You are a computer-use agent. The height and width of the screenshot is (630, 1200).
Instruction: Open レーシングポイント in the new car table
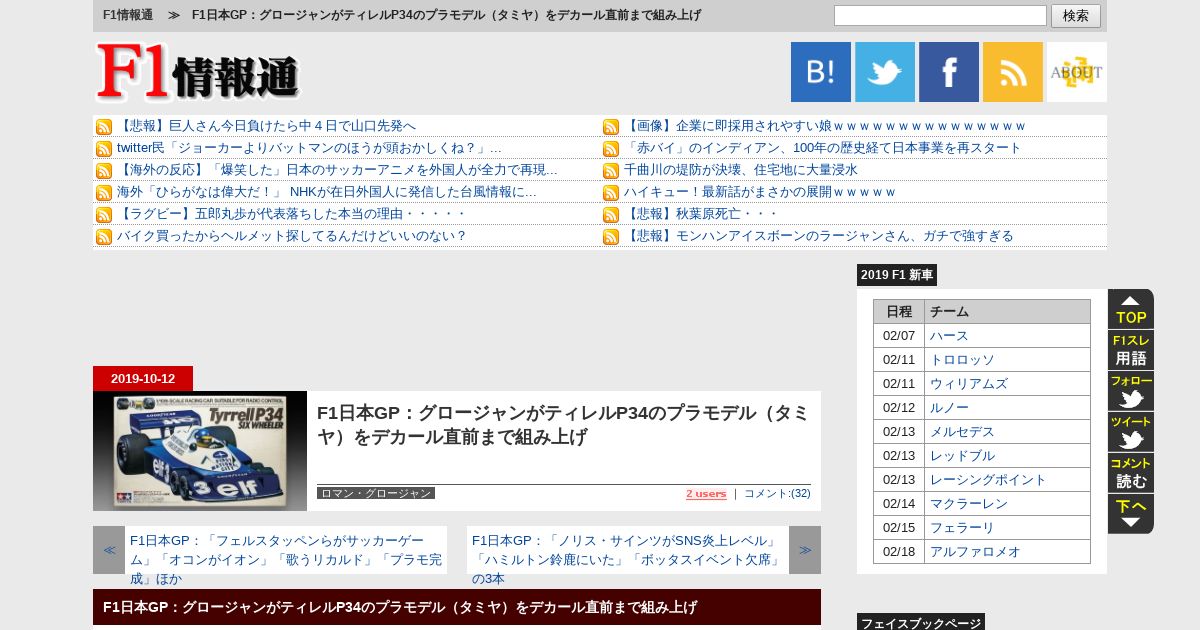point(988,480)
